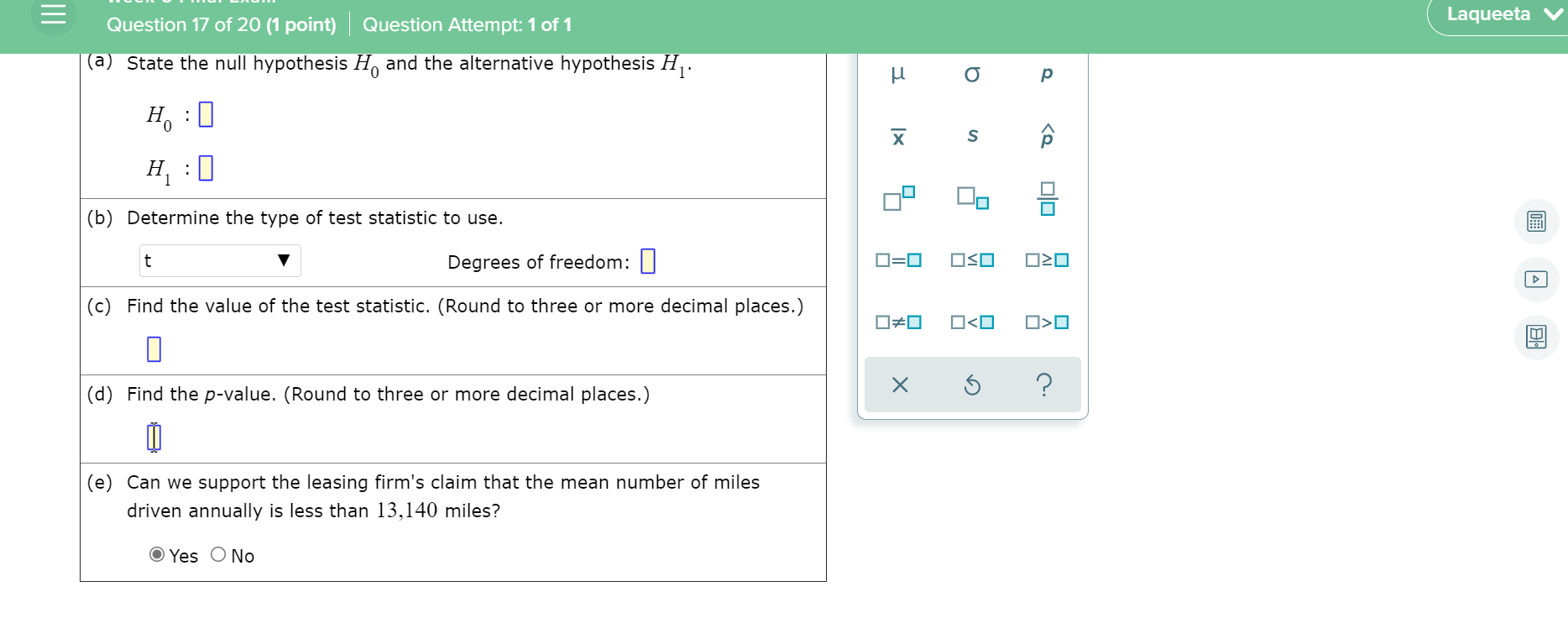Open the calculator tool
The image size is (1568, 618).
point(1536,222)
